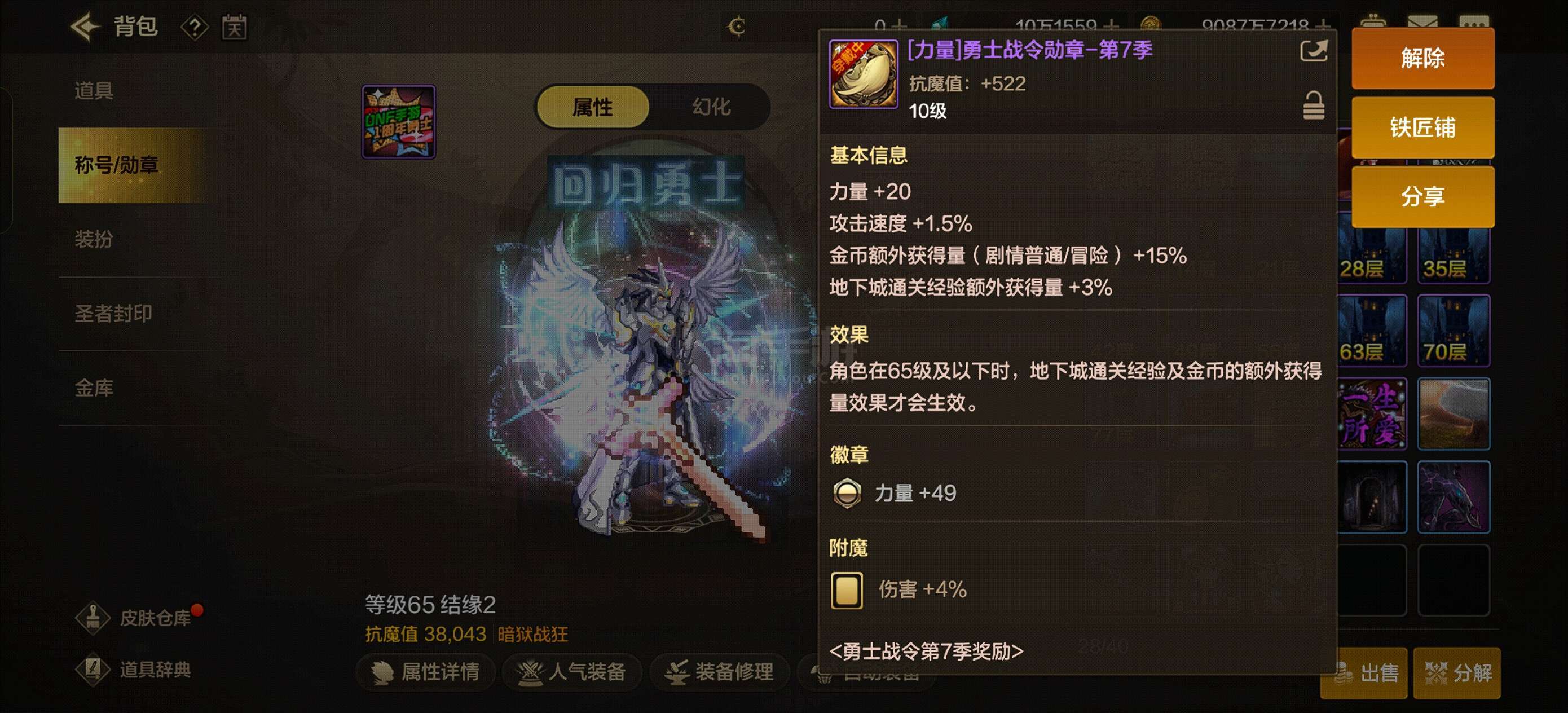Select the 70层 title thumbnail
The height and width of the screenshot is (713, 1568).
click(1453, 331)
